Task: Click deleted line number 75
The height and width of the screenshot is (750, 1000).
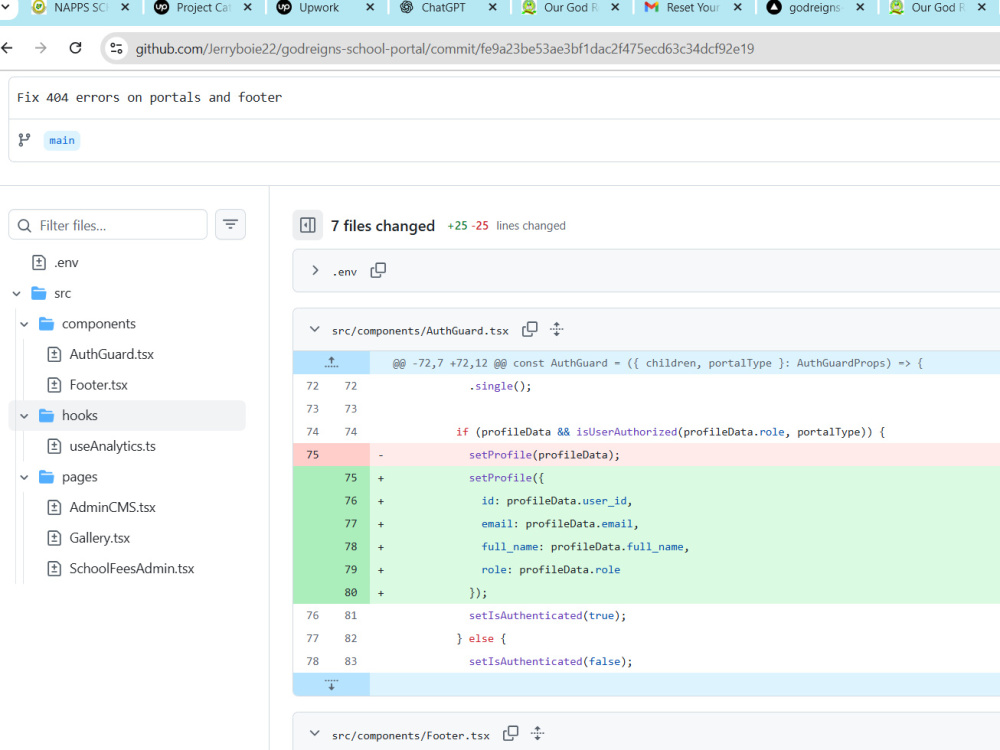Action: (312, 455)
